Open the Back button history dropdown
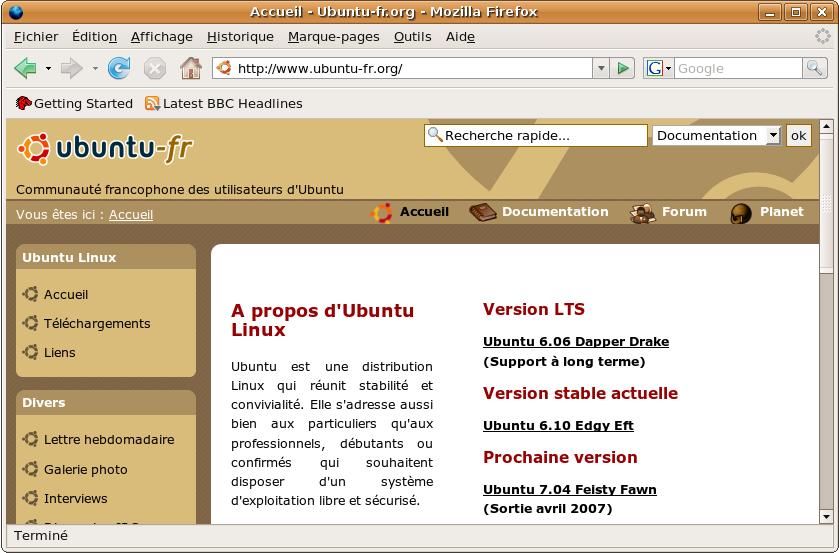The image size is (839, 553). (48, 69)
